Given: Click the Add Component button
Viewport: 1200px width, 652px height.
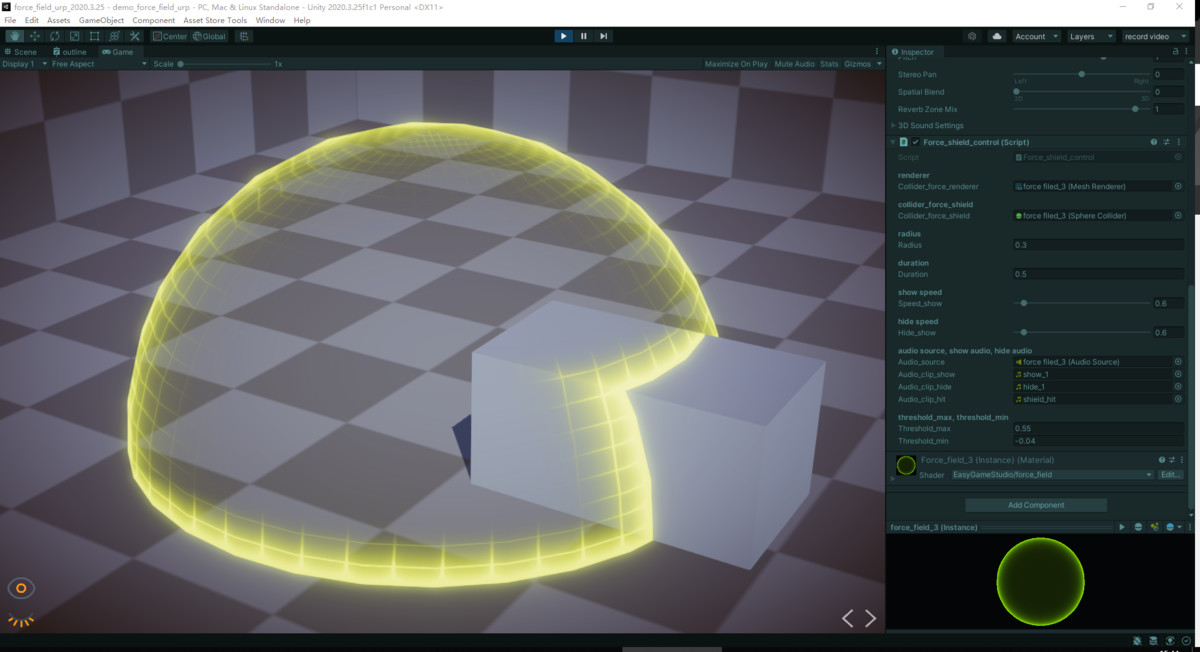Looking at the screenshot, I should tap(1035, 505).
